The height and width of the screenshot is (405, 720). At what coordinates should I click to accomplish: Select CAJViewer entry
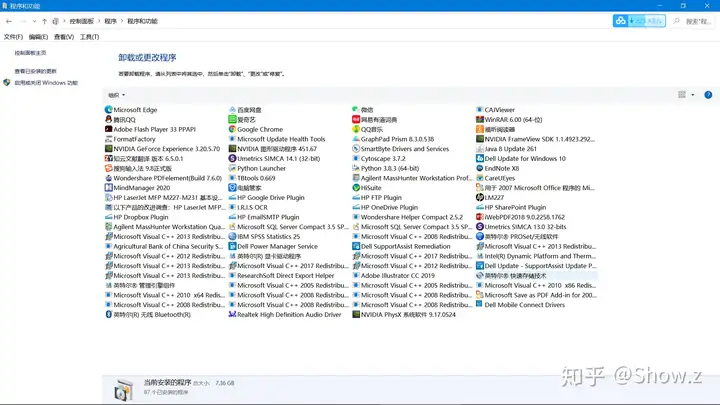click(495, 110)
